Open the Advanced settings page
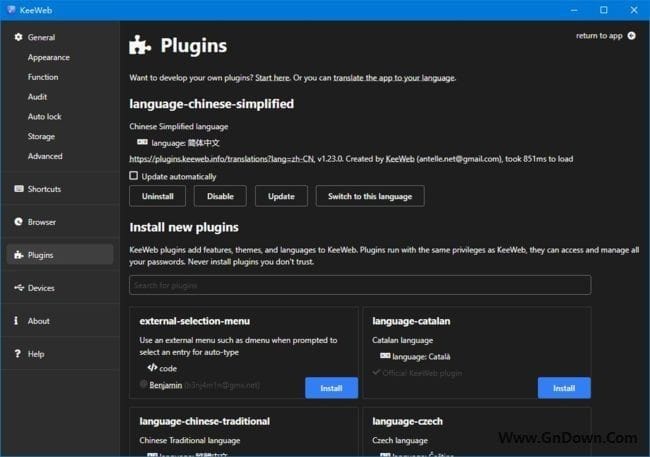 point(45,156)
